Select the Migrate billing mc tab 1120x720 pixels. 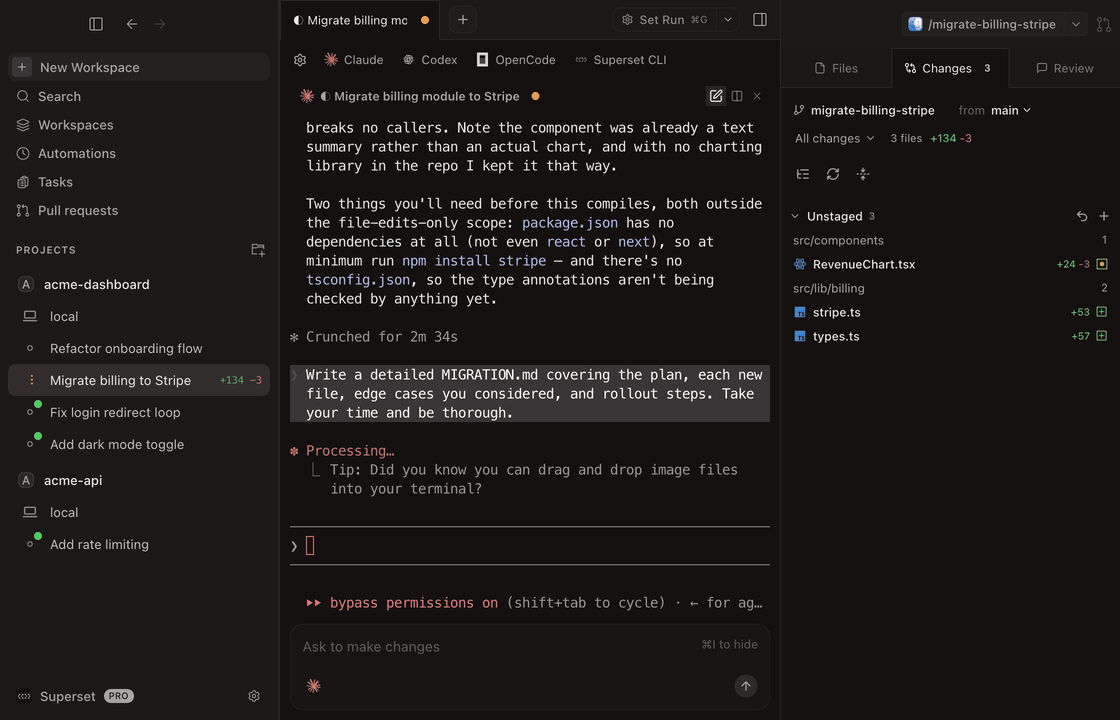click(x=359, y=20)
